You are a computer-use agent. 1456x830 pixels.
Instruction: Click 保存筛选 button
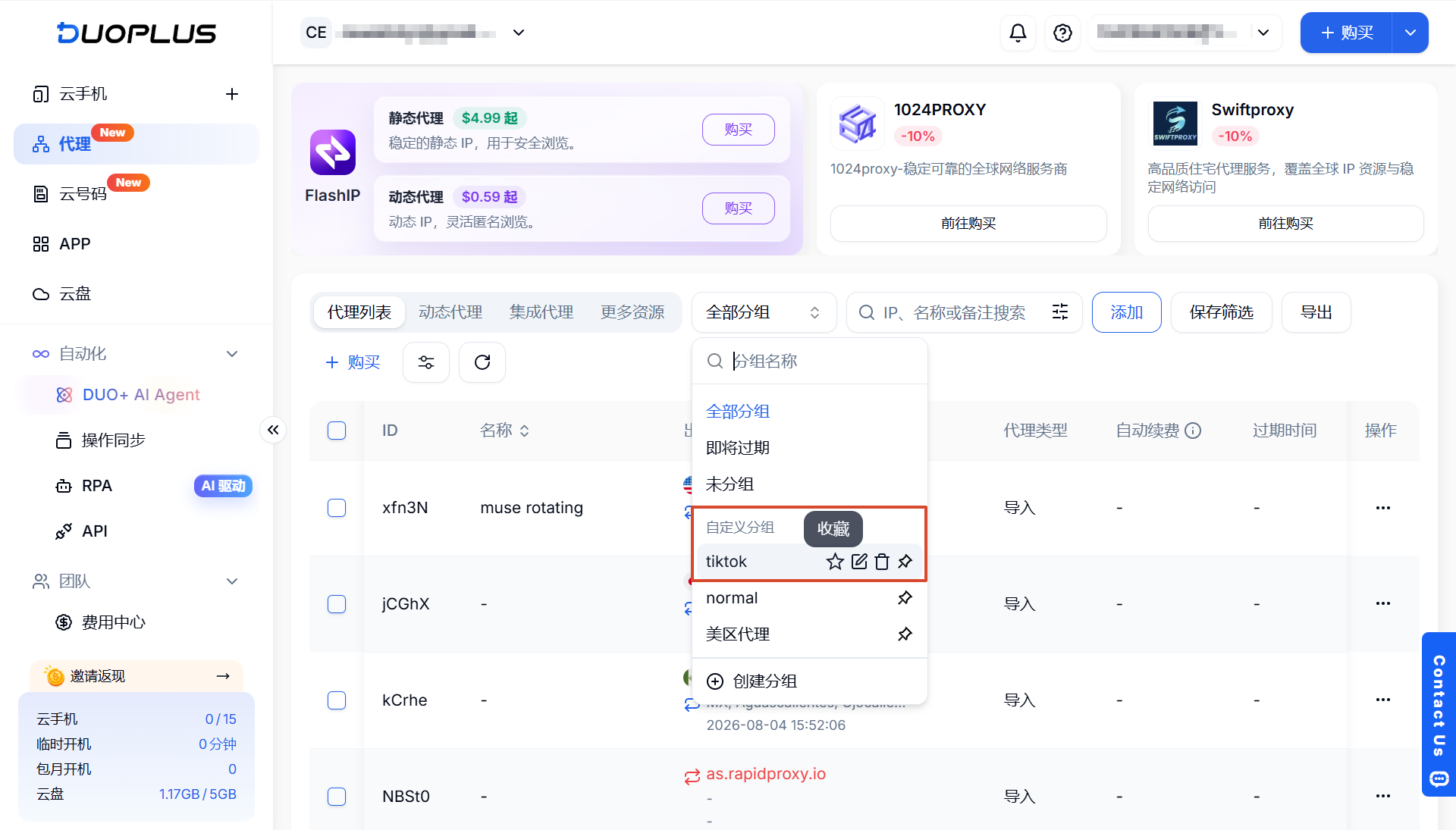[1221, 312]
